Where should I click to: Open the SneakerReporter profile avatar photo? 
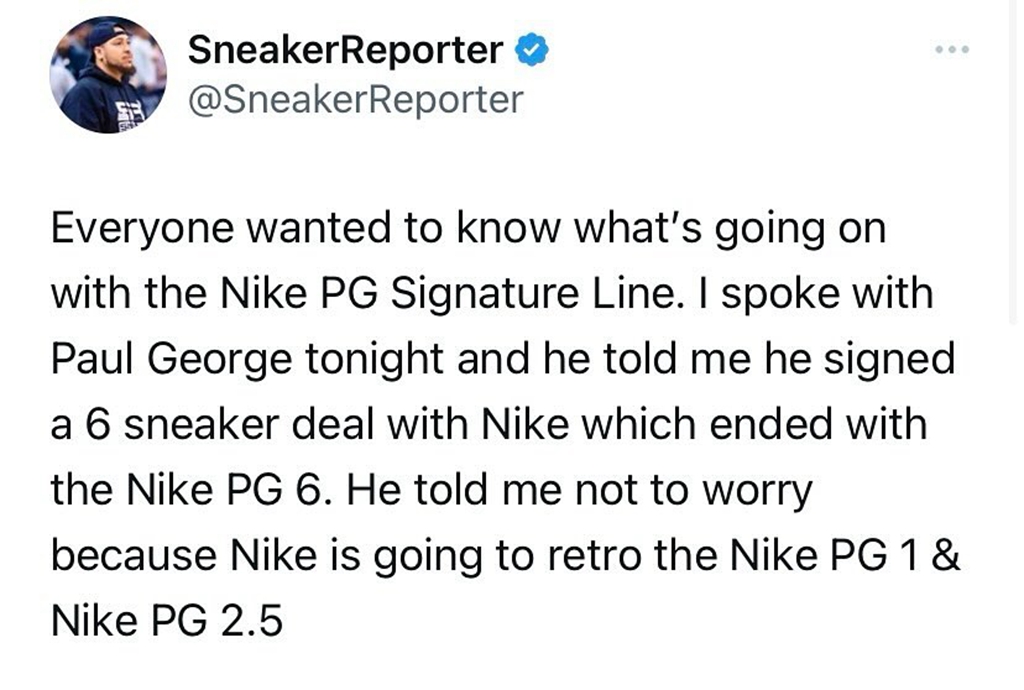pos(108,75)
